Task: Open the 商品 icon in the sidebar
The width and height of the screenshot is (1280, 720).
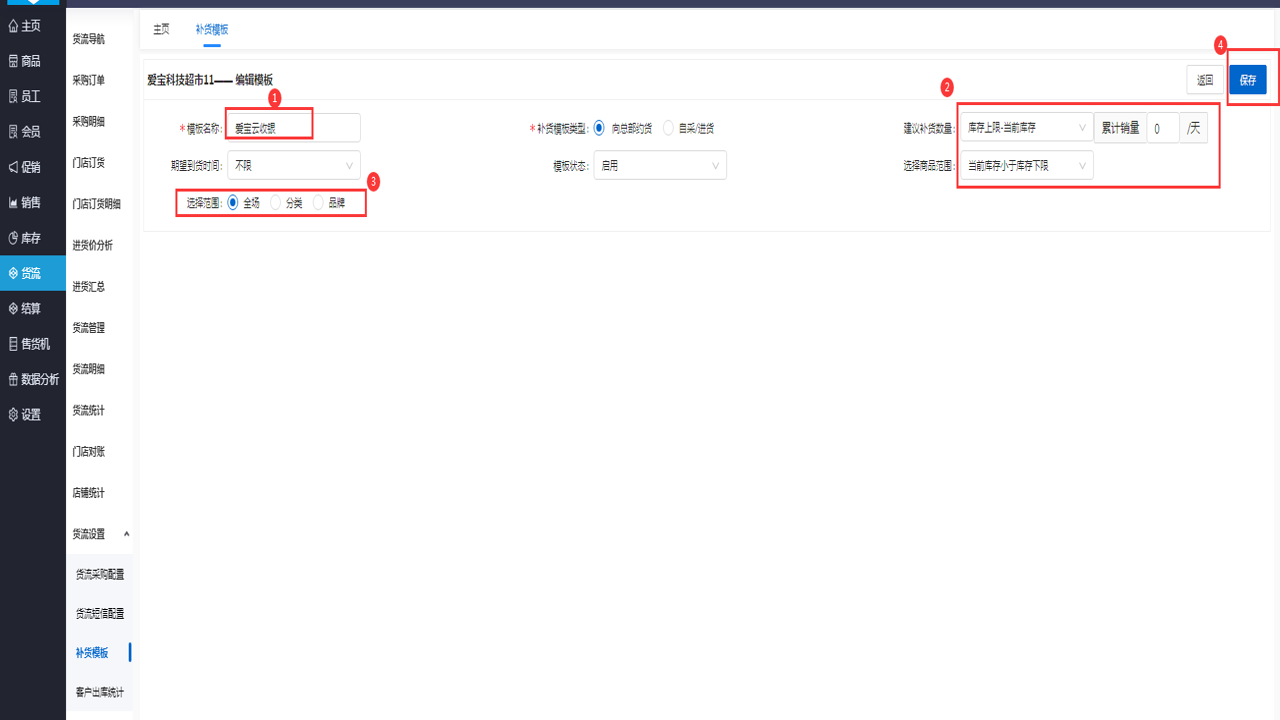Action: click(13, 61)
